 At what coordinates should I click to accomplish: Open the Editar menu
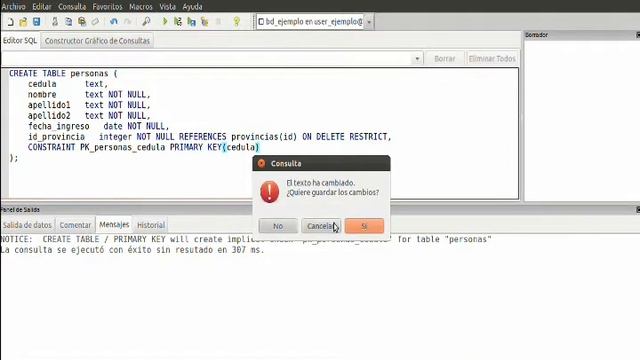42,7
